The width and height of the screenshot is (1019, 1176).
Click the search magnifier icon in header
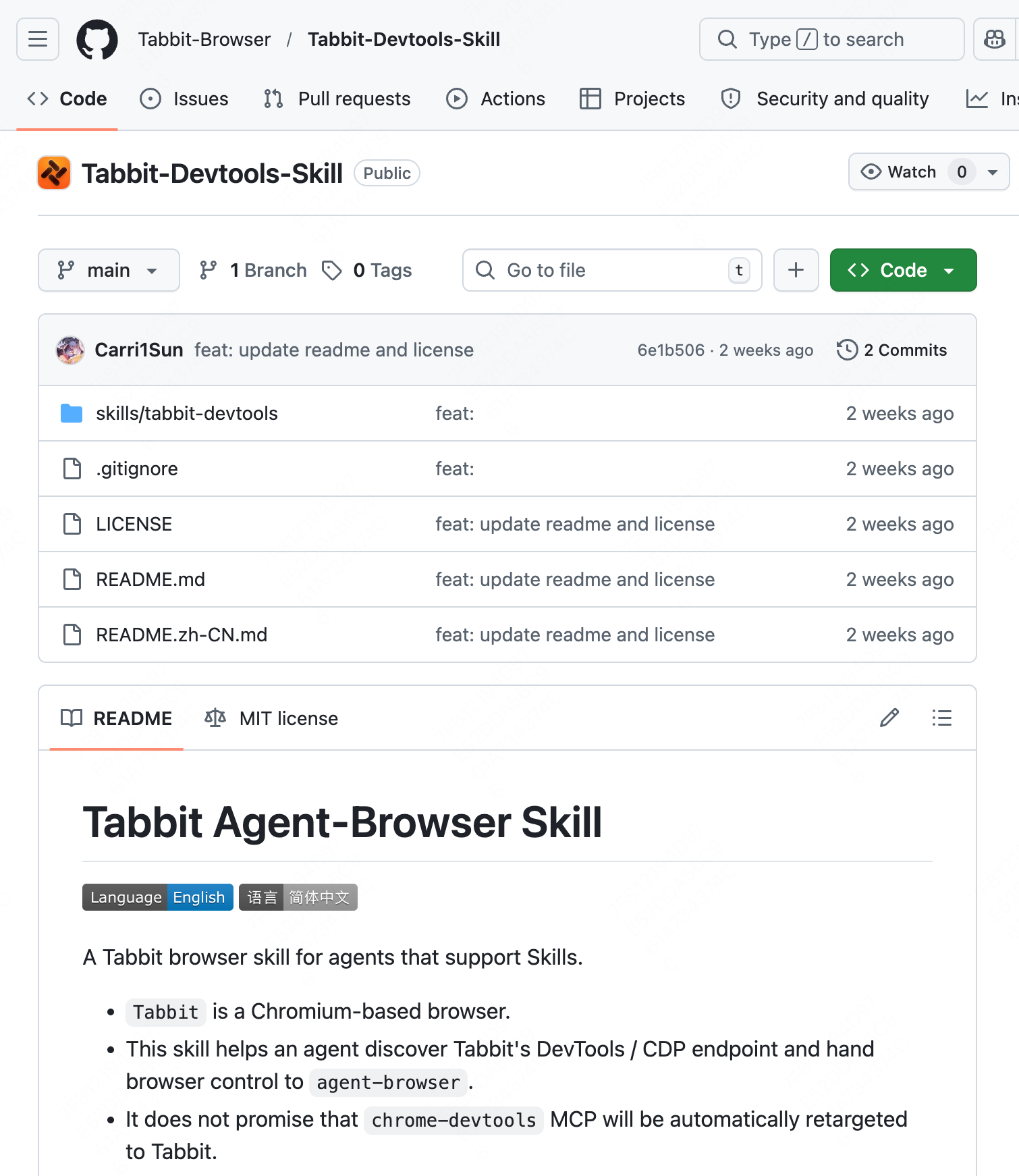coord(727,39)
